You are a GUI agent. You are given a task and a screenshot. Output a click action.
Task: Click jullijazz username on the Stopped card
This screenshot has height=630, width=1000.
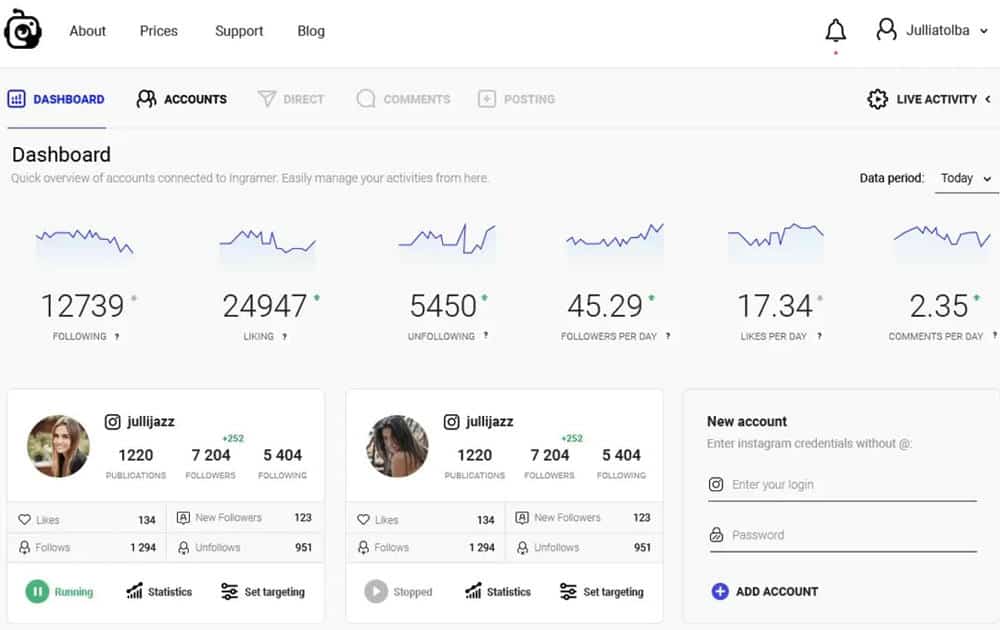pyautogui.click(x=489, y=421)
